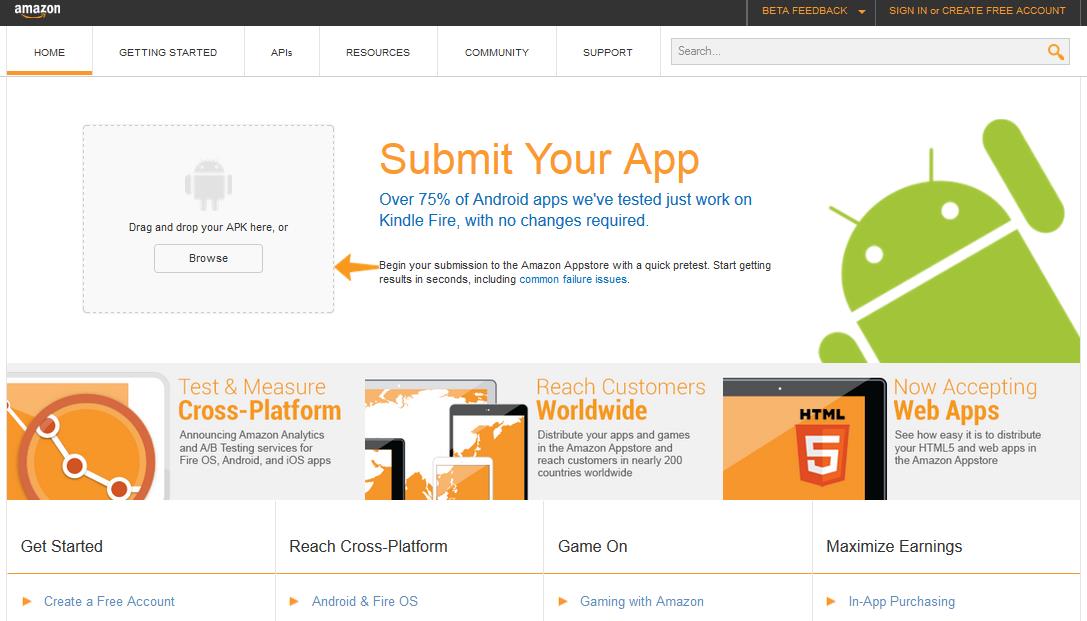The image size is (1087, 621).
Task: Click the arrow bullet beside In-App Purchasing
Action: tap(831, 602)
